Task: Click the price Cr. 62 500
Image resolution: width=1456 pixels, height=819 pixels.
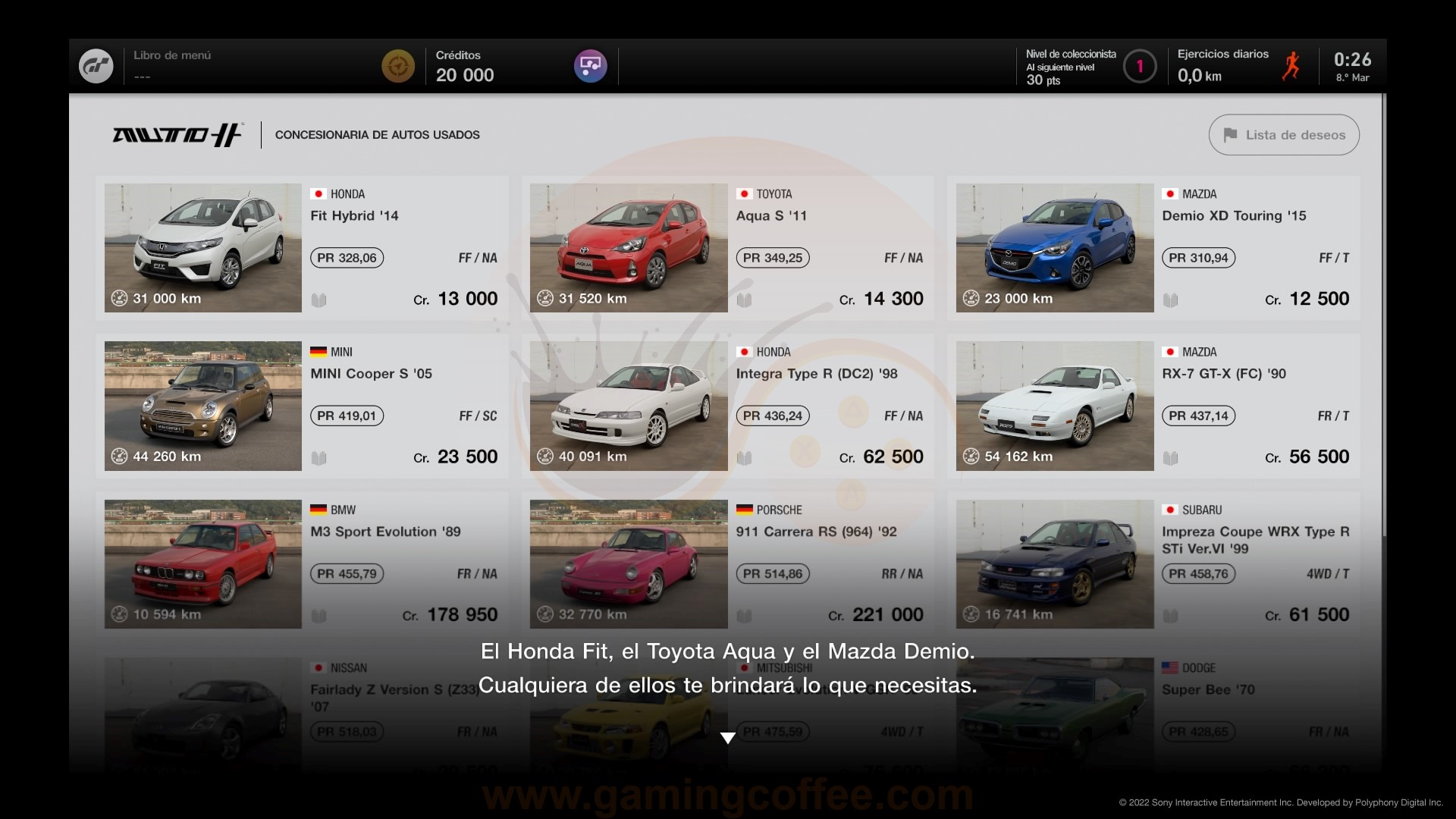Action: pos(881,457)
